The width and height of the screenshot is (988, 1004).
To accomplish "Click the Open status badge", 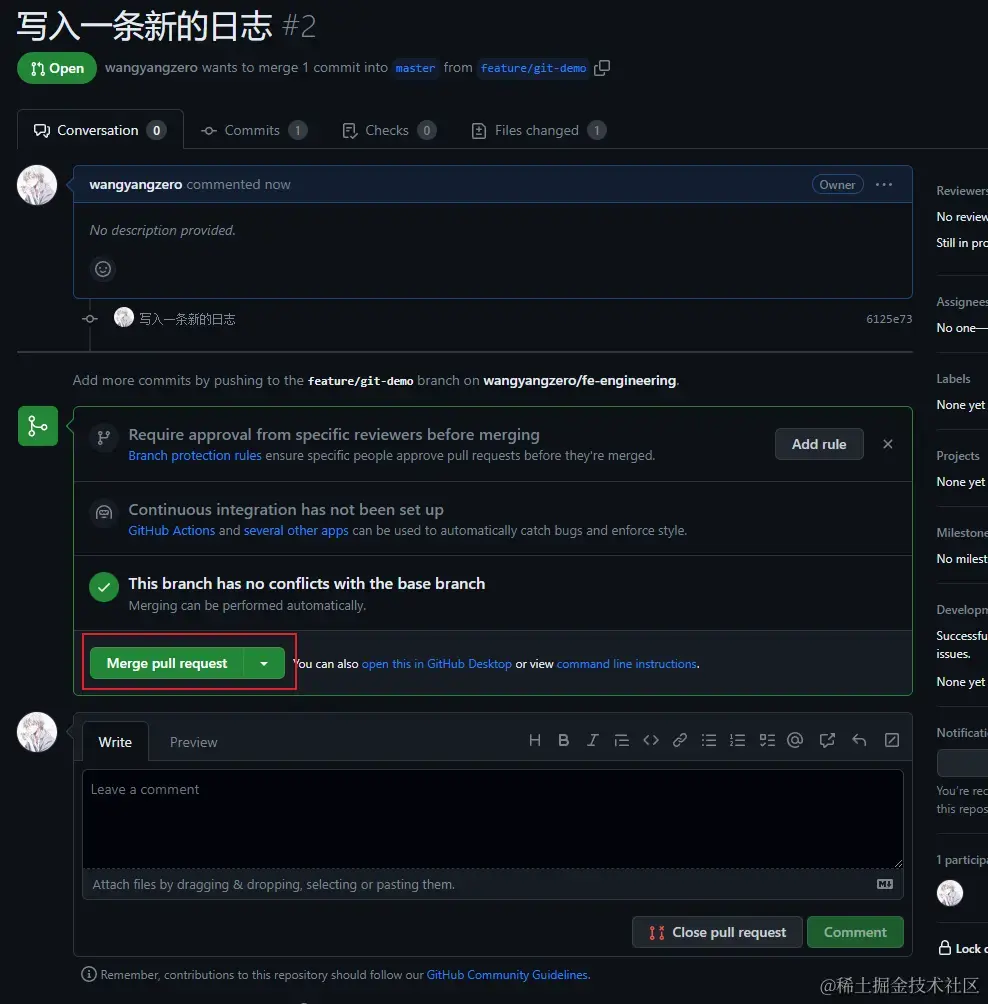I will click(57, 68).
